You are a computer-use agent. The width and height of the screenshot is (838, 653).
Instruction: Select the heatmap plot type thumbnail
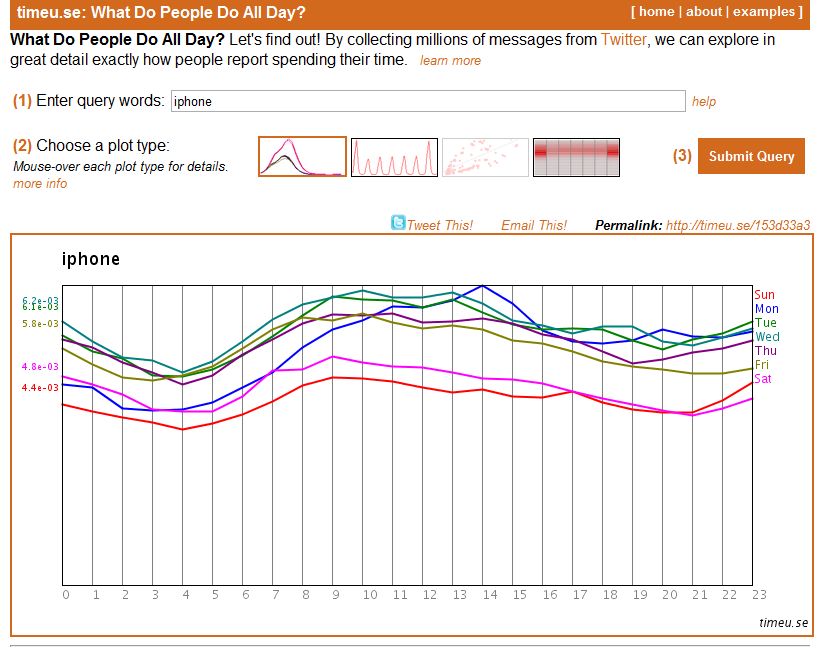click(x=576, y=157)
